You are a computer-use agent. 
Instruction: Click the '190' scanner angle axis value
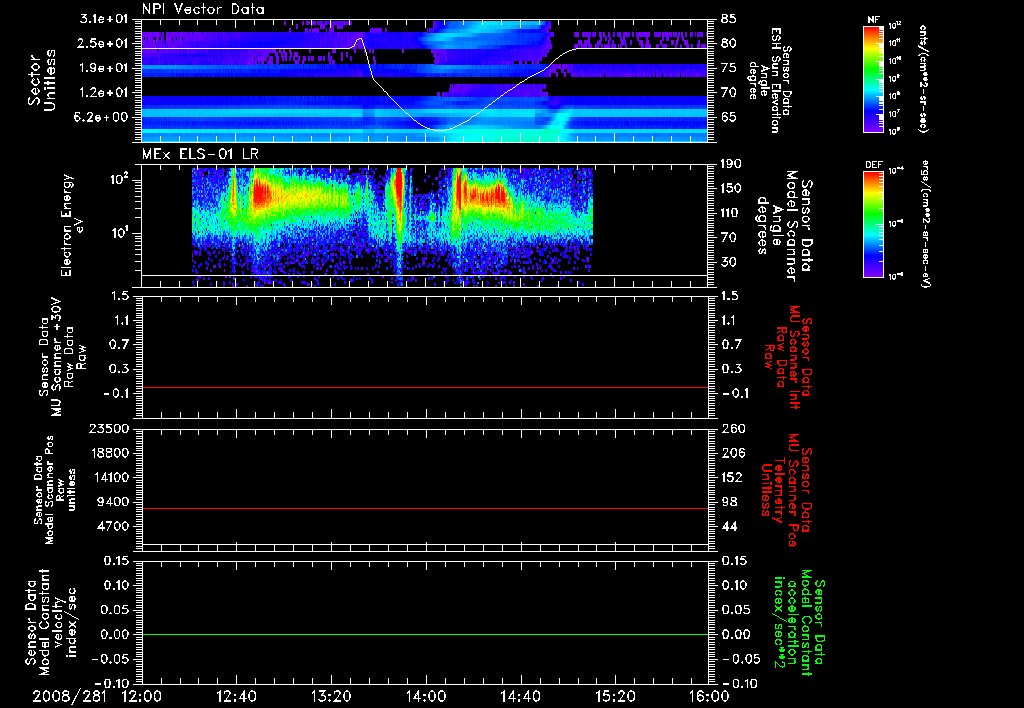point(732,164)
